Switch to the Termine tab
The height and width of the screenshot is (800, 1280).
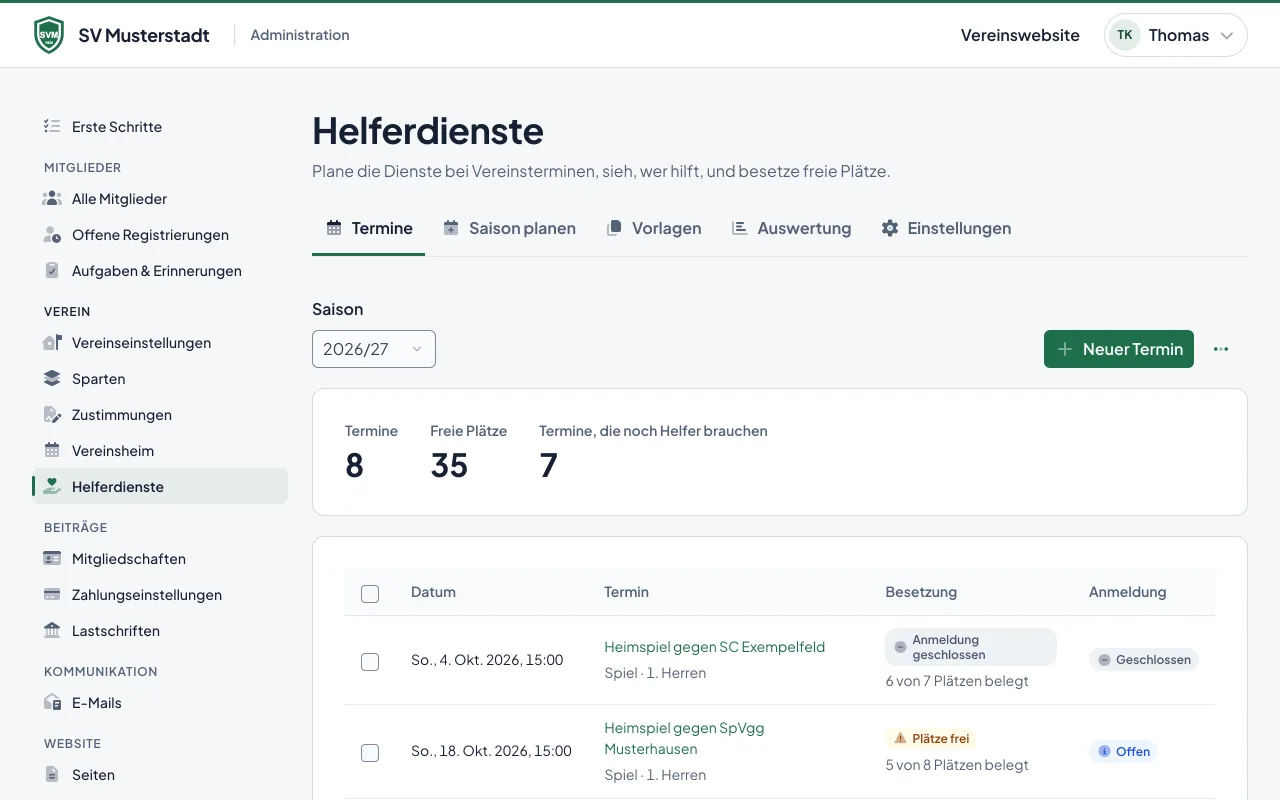[x=369, y=228]
